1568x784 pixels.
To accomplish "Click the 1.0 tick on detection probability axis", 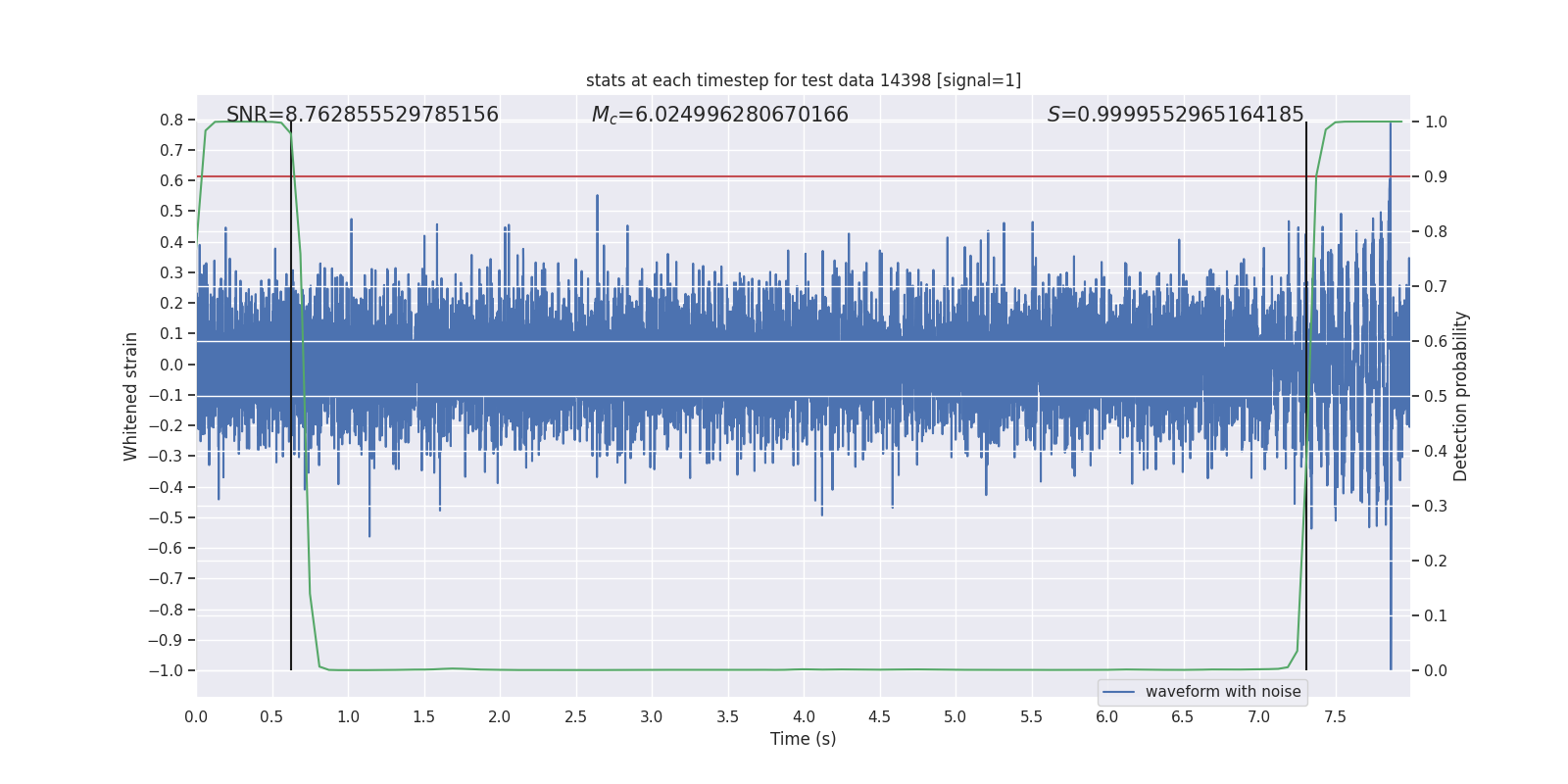I will (1436, 122).
